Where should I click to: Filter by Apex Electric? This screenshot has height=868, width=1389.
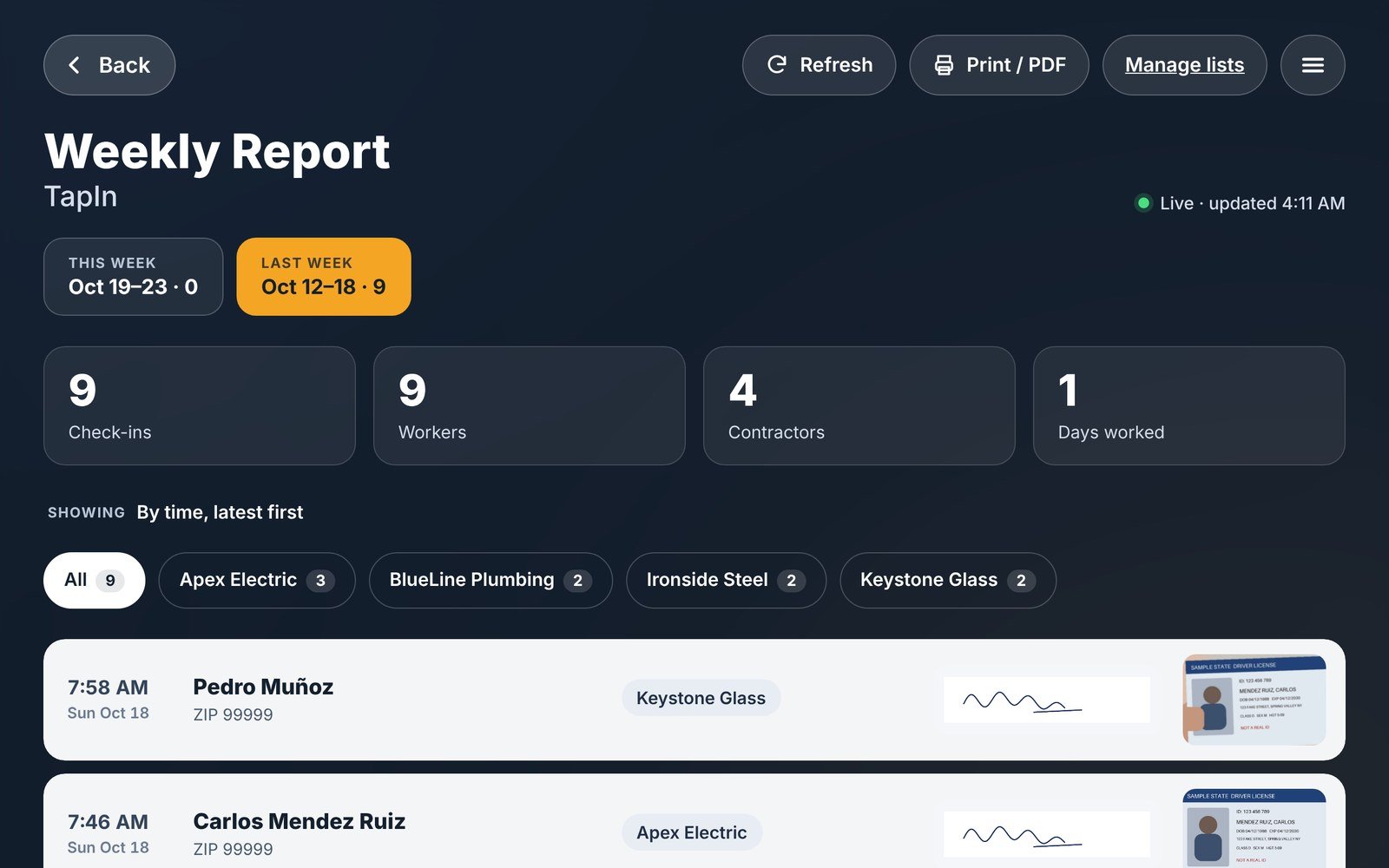click(x=257, y=580)
